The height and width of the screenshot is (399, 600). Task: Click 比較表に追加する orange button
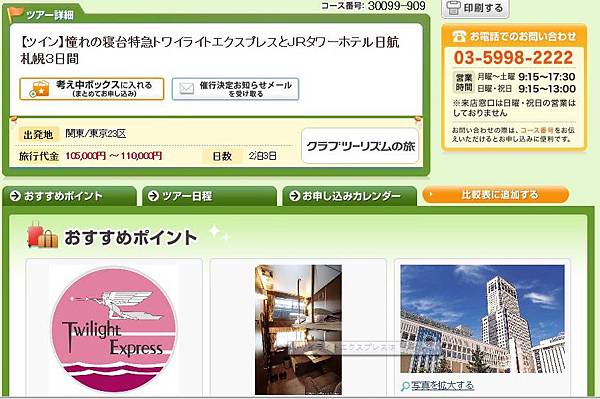(496, 195)
